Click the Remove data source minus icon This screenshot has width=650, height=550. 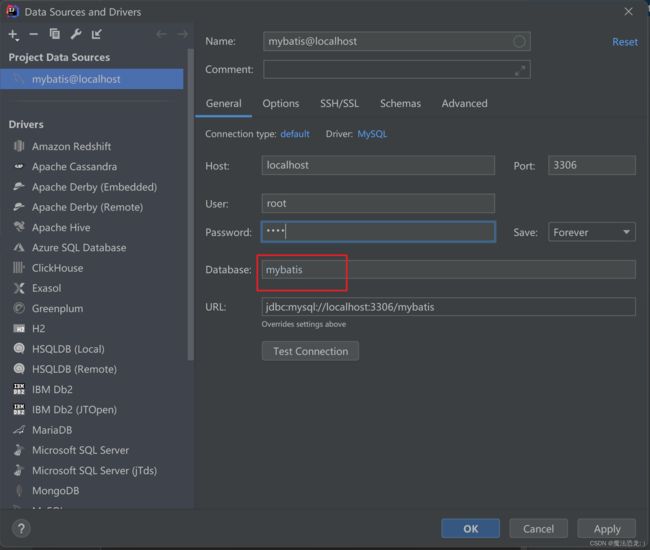(34, 35)
